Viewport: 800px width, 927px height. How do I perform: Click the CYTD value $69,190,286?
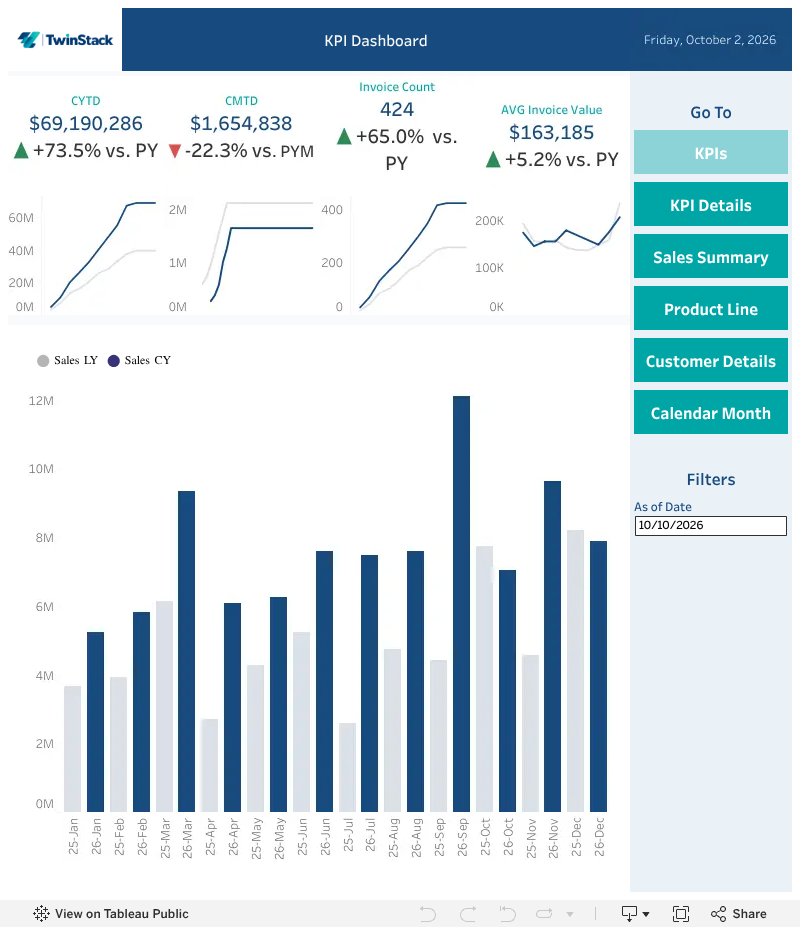[86, 124]
